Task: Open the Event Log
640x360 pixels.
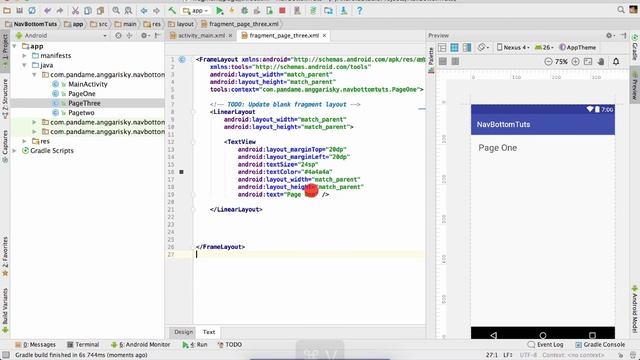Action: [x=545, y=344]
